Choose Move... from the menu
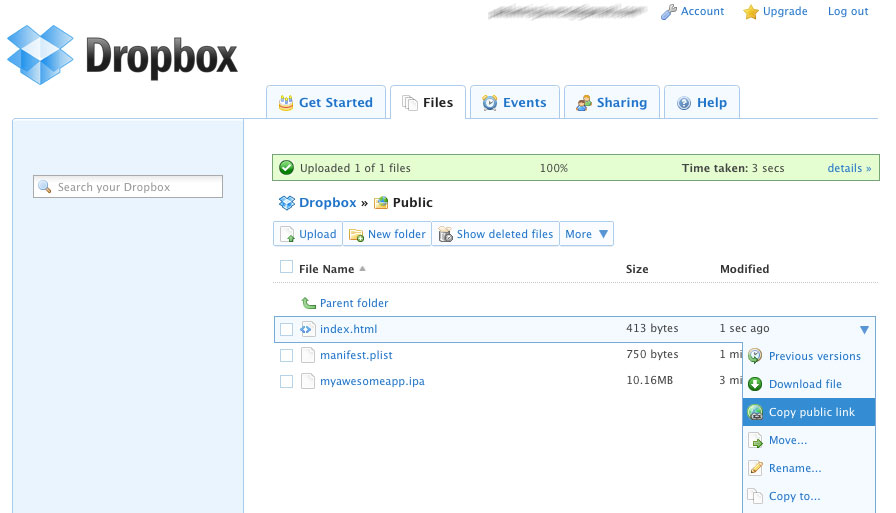The width and height of the screenshot is (896, 513). [x=809, y=440]
